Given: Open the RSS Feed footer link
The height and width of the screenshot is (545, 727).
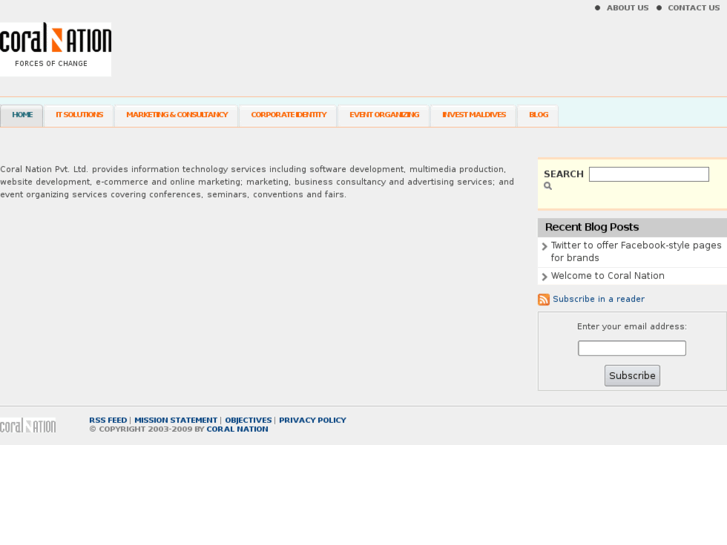Looking at the screenshot, I should pos(108,420).
